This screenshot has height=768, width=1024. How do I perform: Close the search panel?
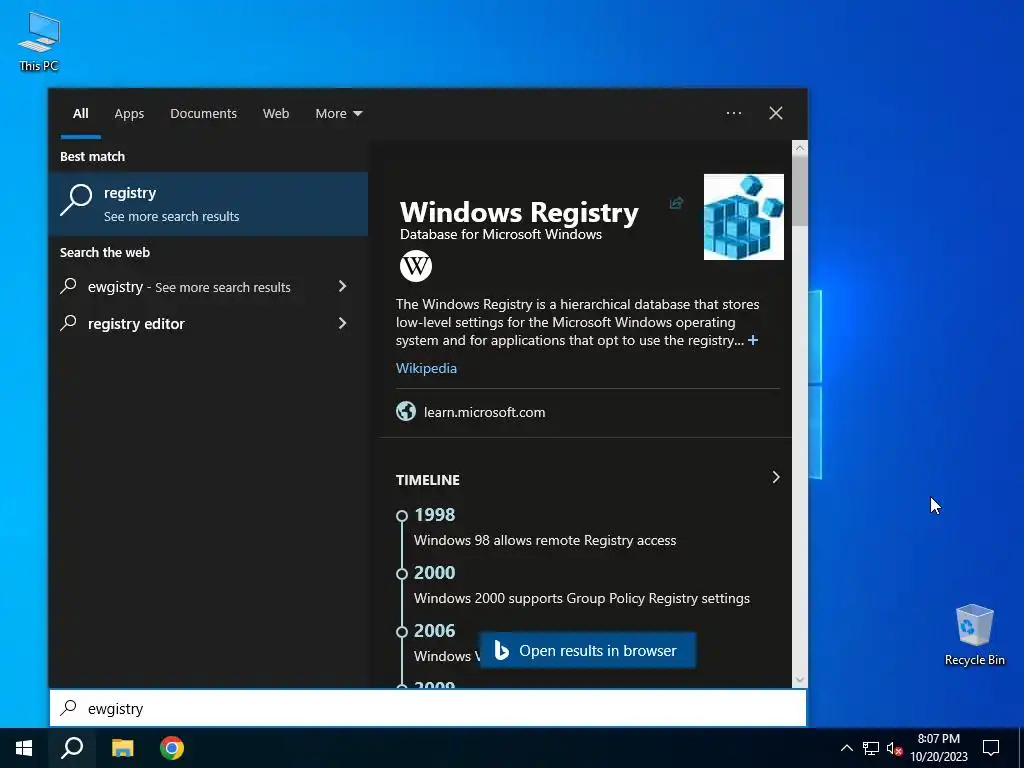pyautogui.click(x=776, y=113)
